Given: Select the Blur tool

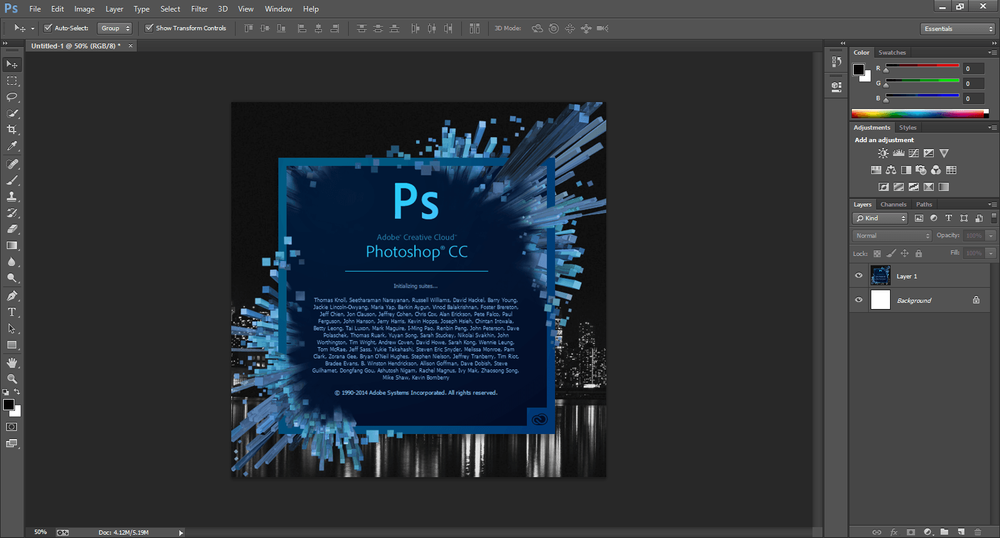Looking at the screenshot, I should (11, 262).
